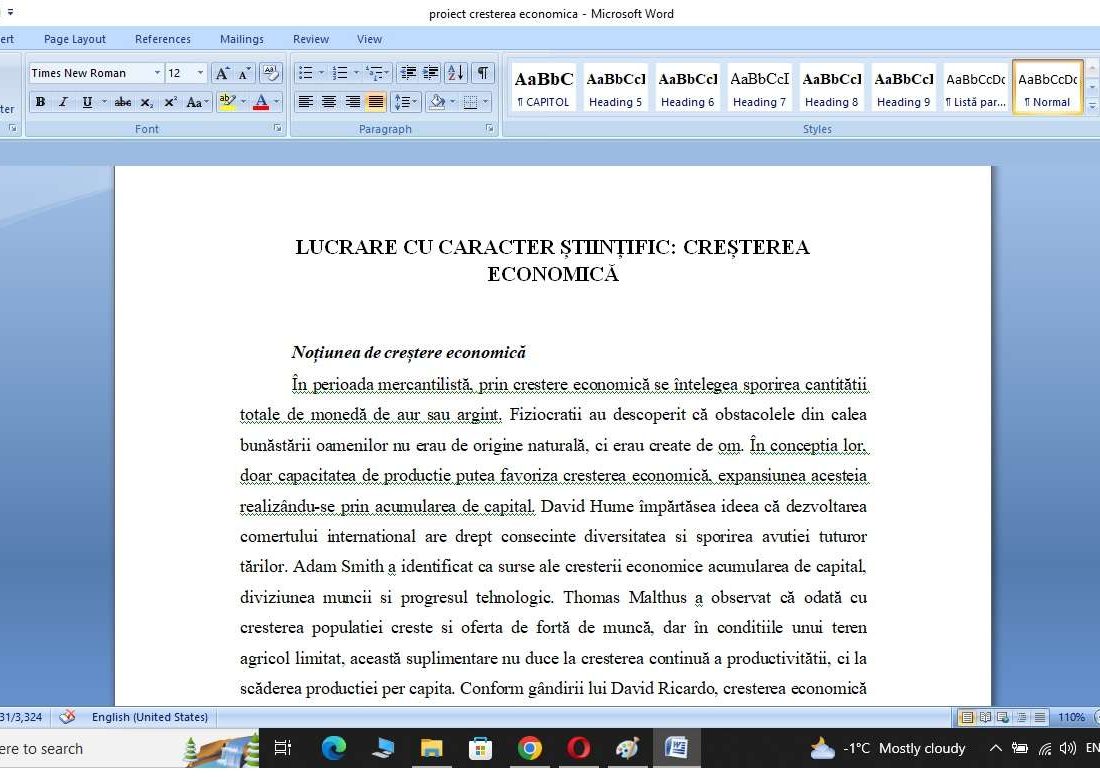The width and height of the screenshot is (1100, 777).
Task: Apply italic formatting
Action: [63, 102]
